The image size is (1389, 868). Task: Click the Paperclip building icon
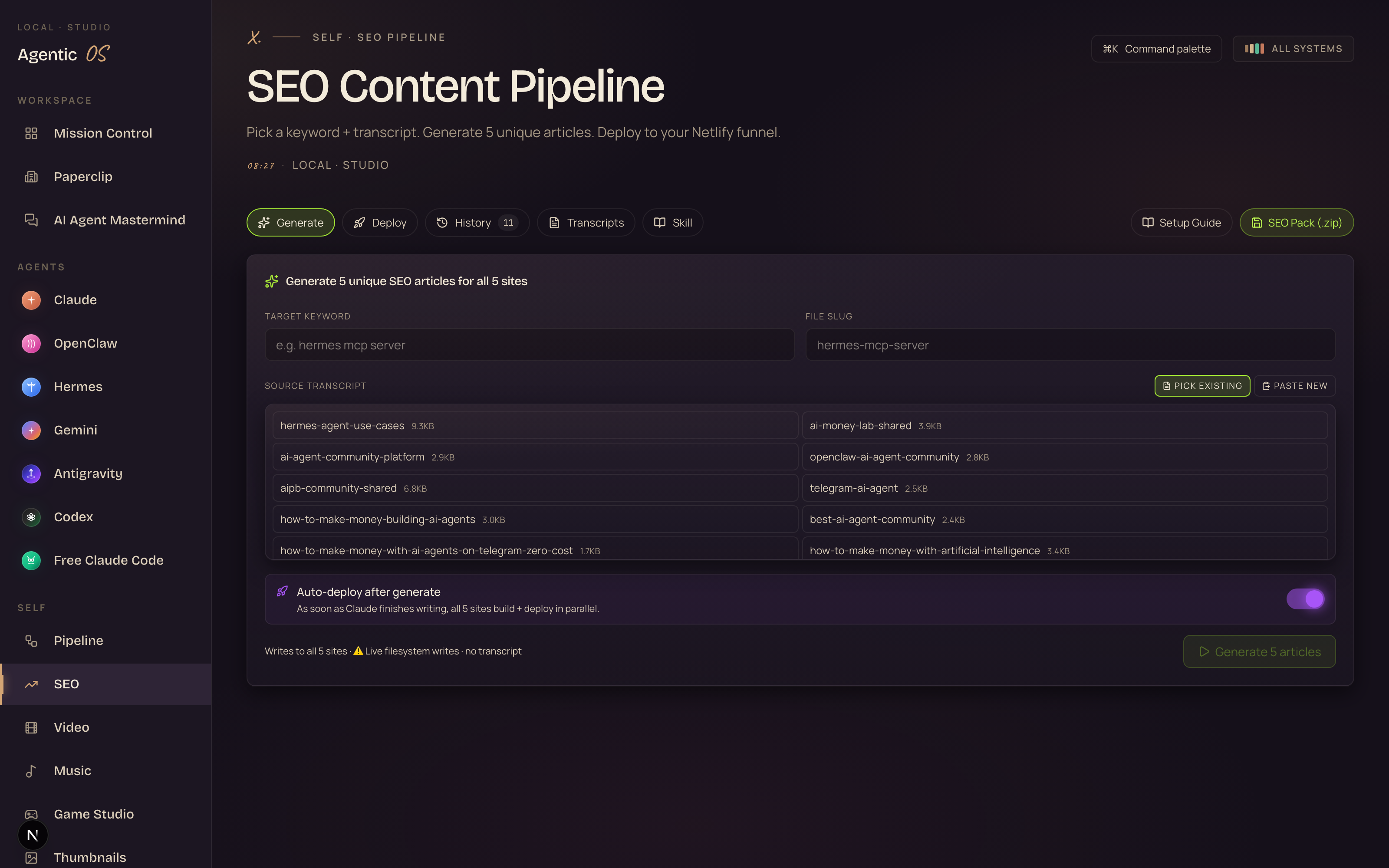(x=31, y=177)
